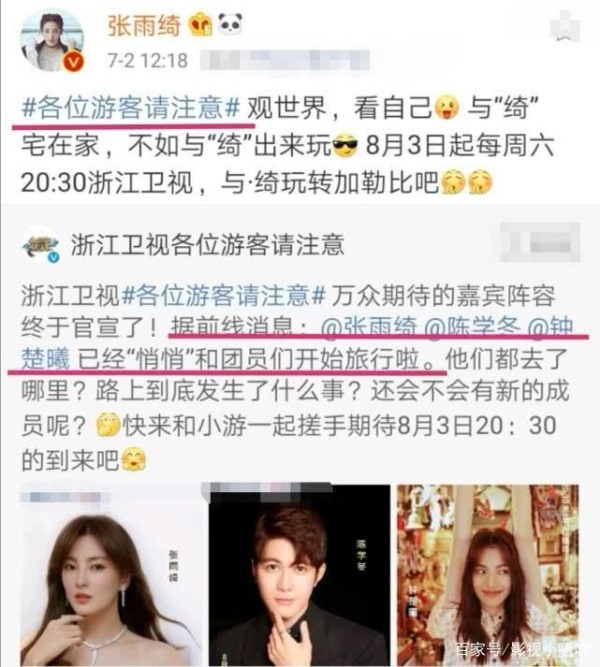The image size is (600, 667).
Task: Click the blurred follow button in repost
Action: [540, 242]
